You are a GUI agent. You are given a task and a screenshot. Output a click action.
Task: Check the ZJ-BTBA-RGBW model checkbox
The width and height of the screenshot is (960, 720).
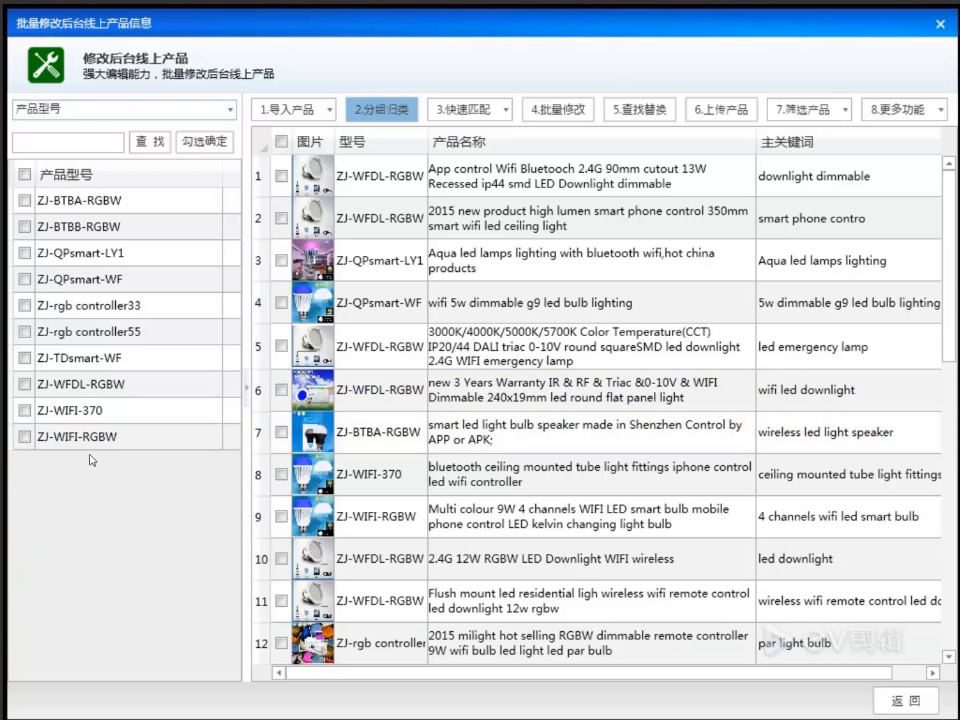coord(24,200)
